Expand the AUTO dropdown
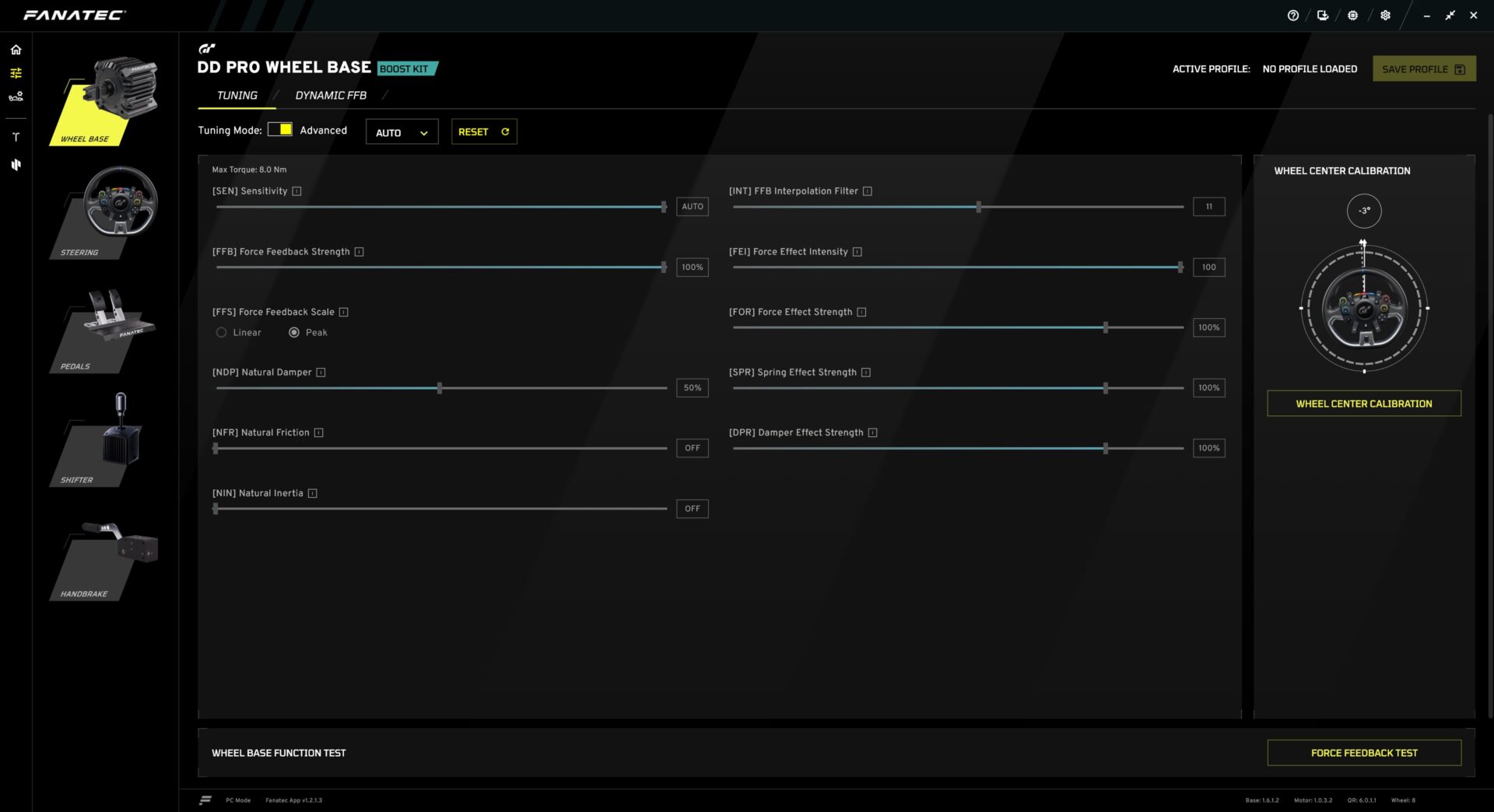 (402, 132)
